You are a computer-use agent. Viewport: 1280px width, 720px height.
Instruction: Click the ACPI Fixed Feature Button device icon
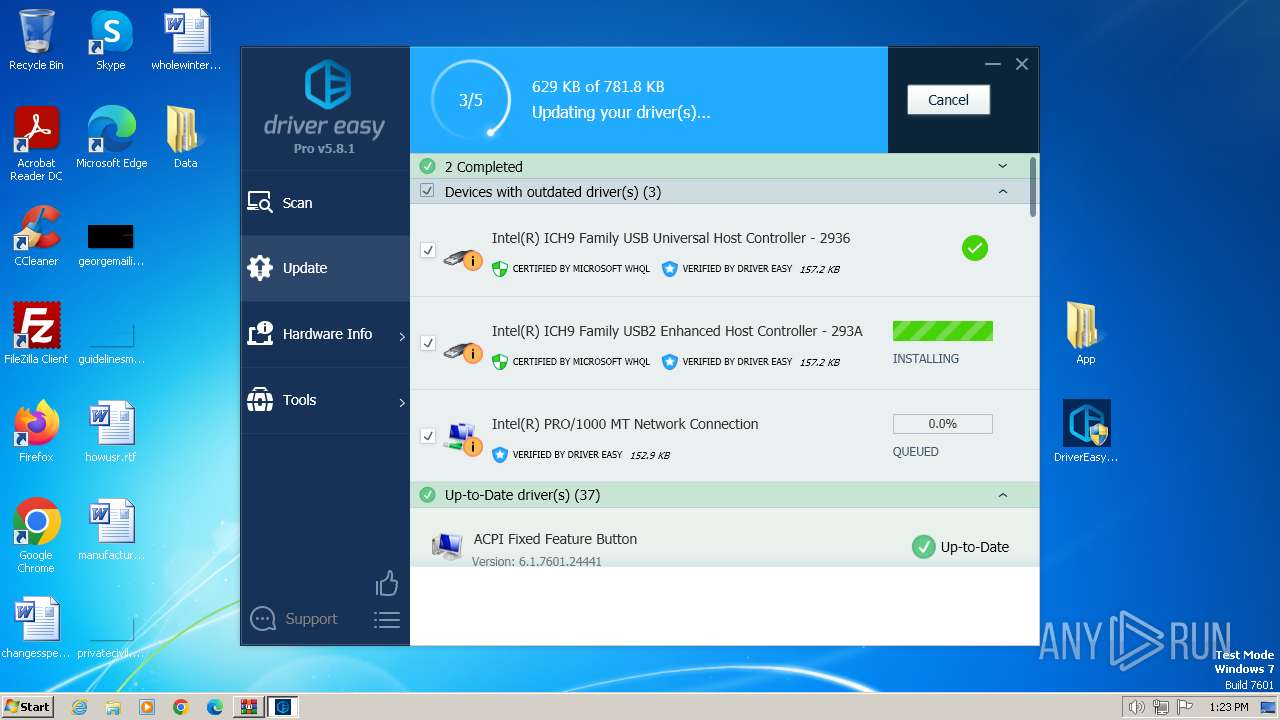pyautogui.click(x=446, y=546)
